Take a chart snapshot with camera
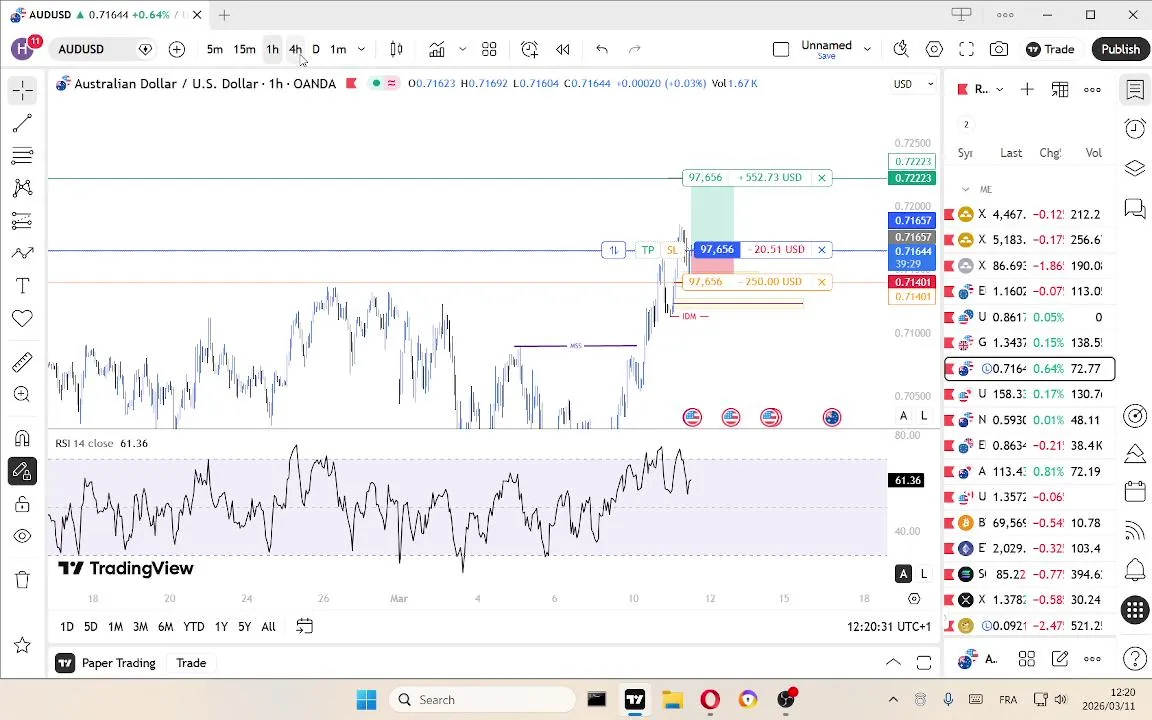The image size is (1152, 720). click(x=998, y=49)
